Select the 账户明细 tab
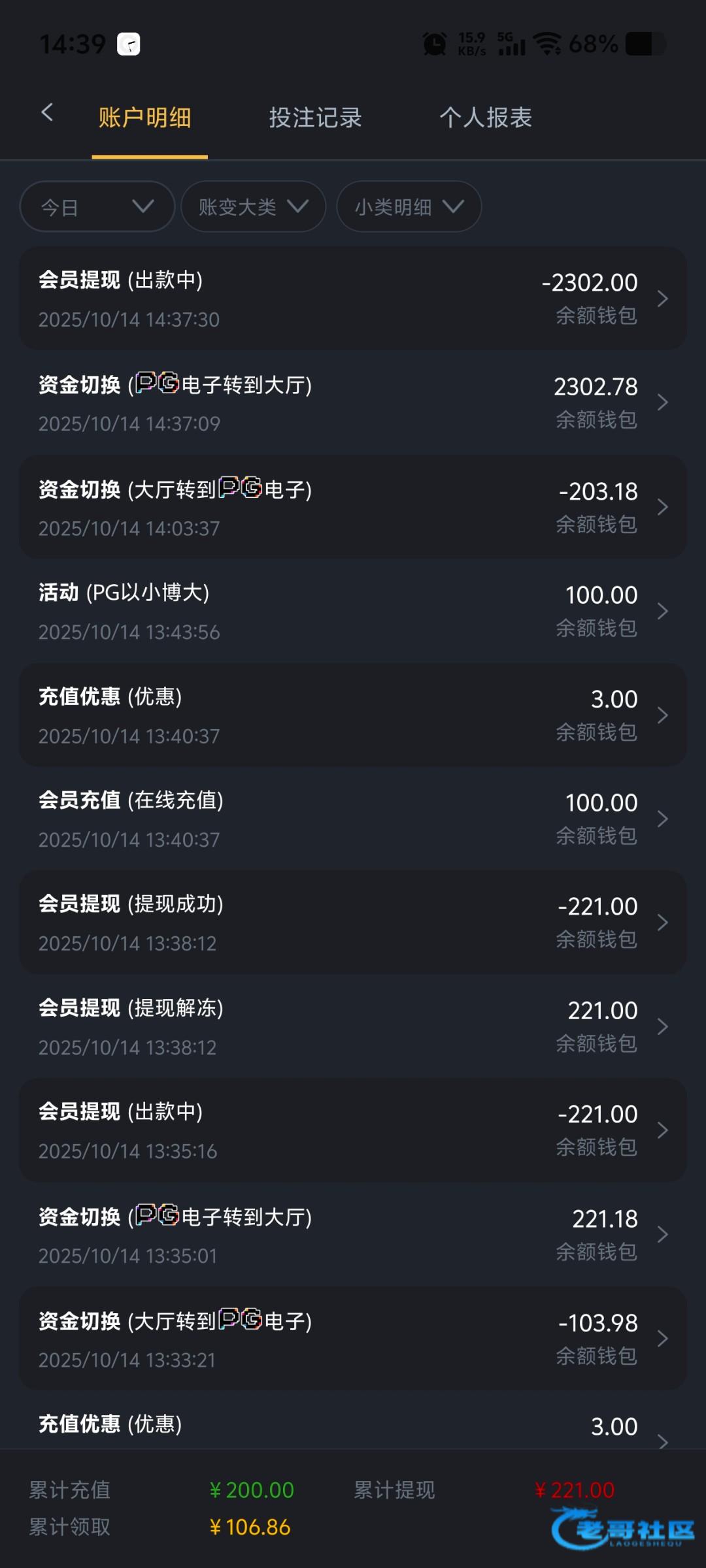 (145, 118)
